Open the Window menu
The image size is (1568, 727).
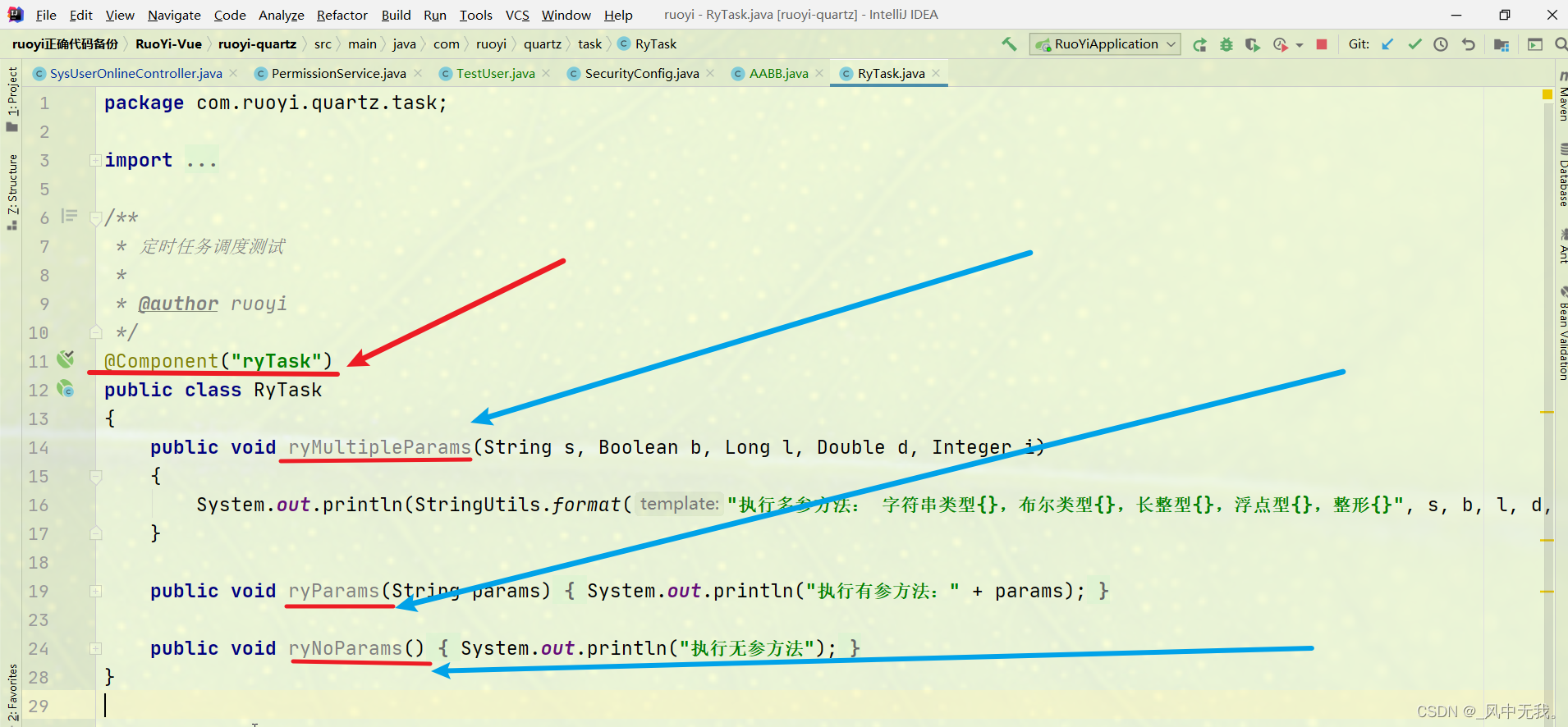click(566, 15)
